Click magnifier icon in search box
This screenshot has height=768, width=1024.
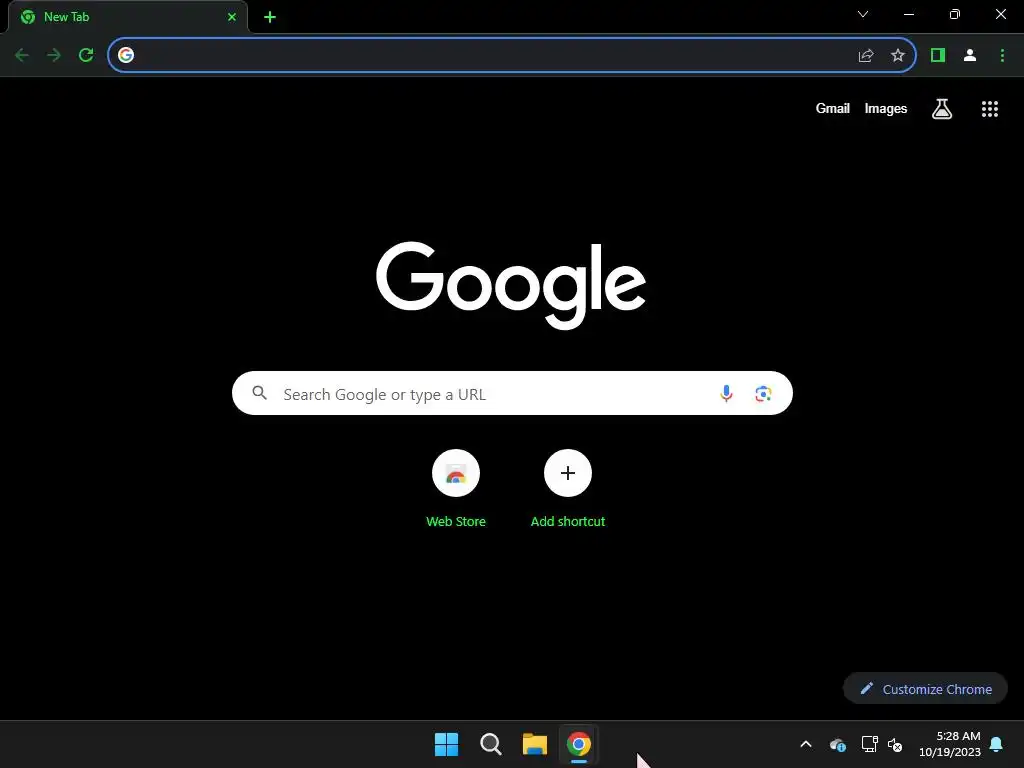[260, 393]
